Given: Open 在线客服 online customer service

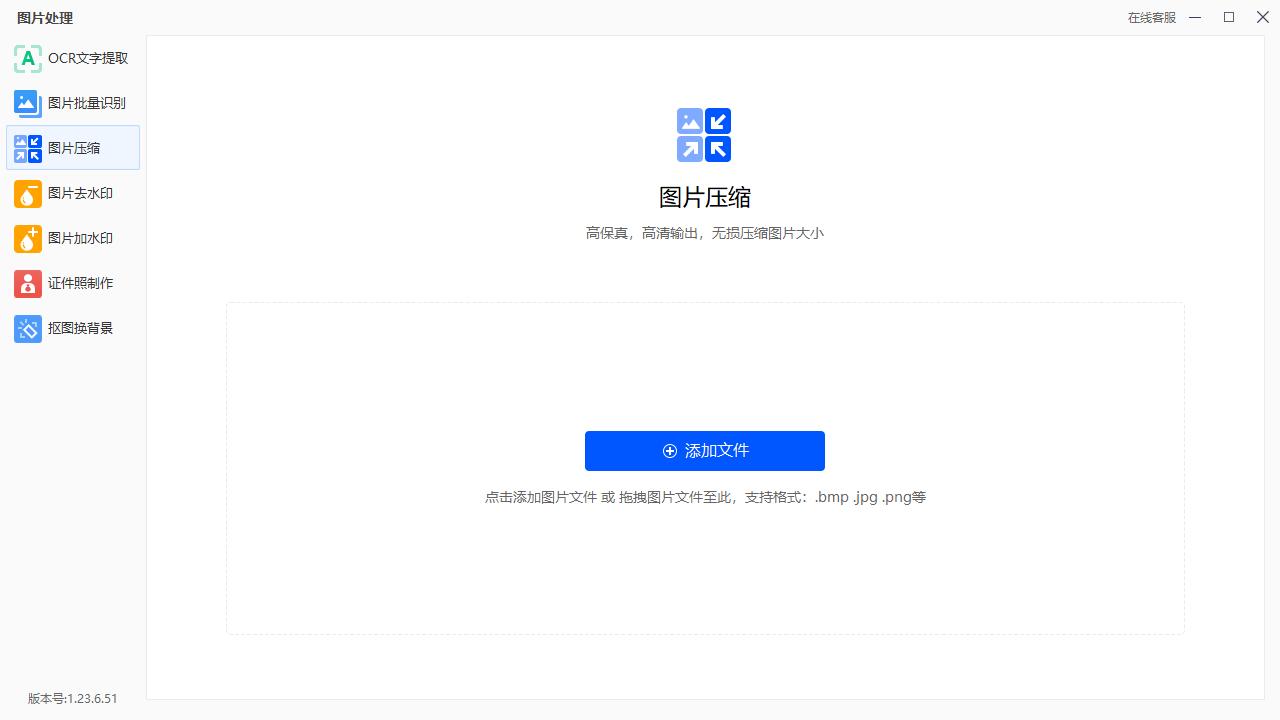Looking at the screenshot, I should pyautogui.click(x=1151, y=17).
